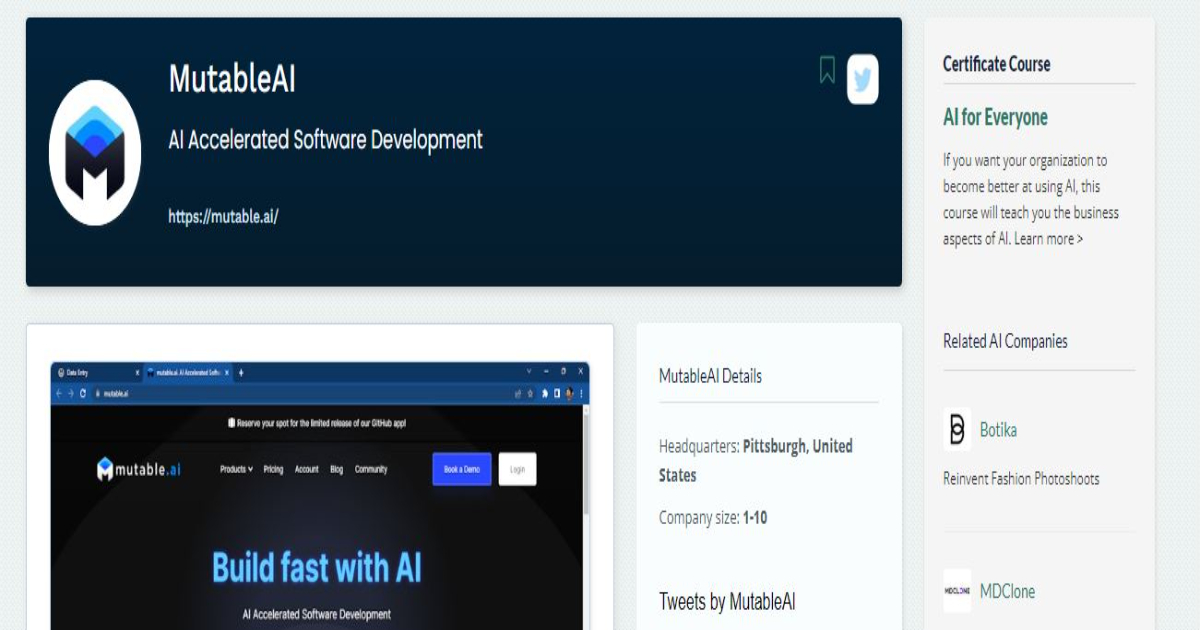The height and width of the screenshot is (630, 1200).
Task: Click Community in the screenshot navbar
Action: [x=371, y=469]
